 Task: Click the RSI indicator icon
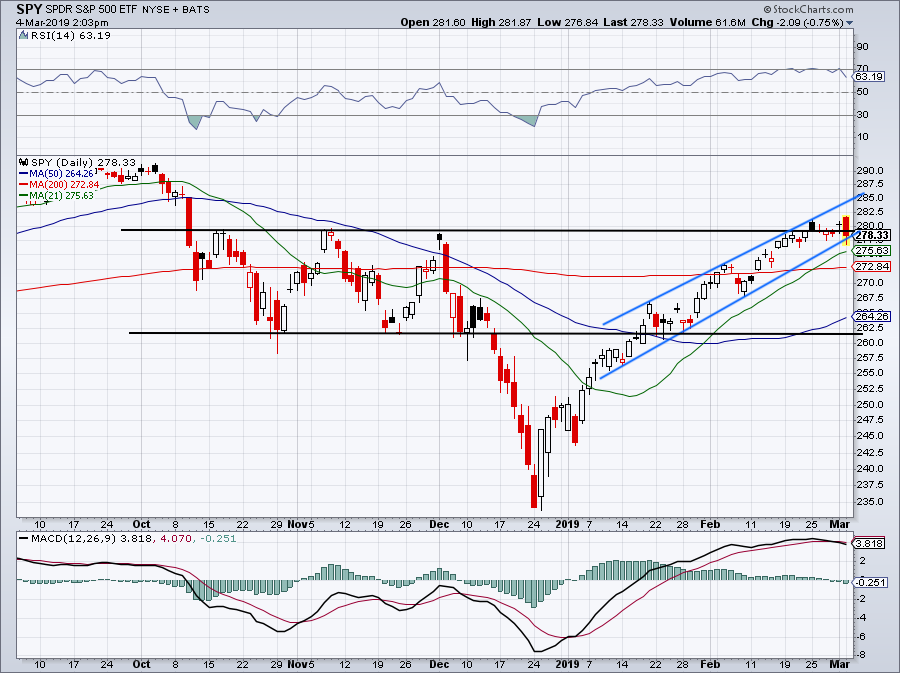point(23,36)
